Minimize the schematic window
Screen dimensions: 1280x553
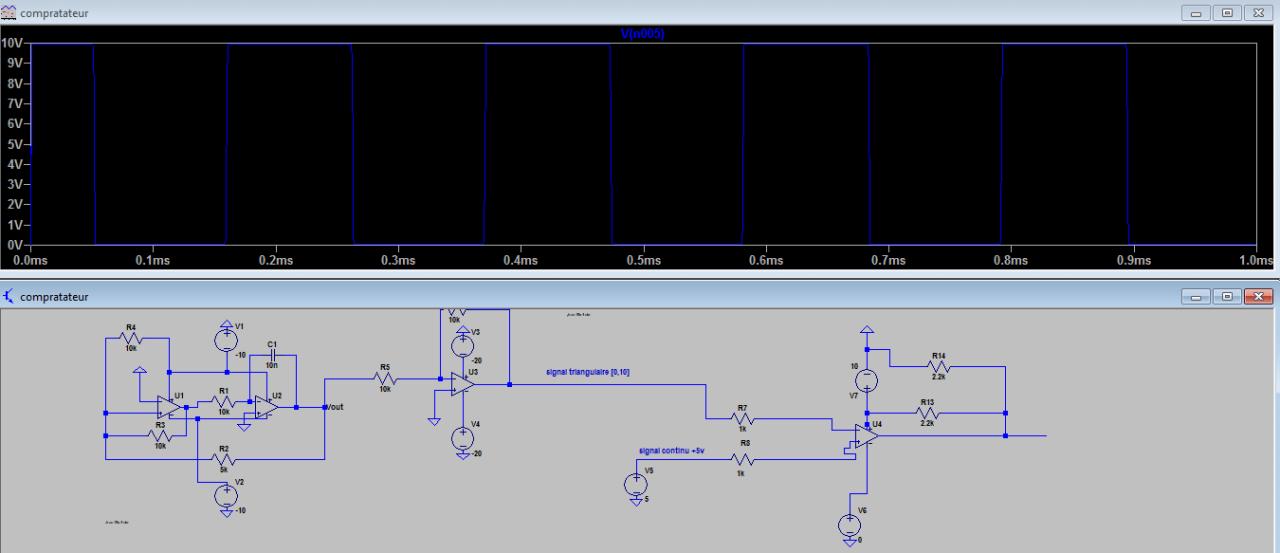tap(1197, 296)
